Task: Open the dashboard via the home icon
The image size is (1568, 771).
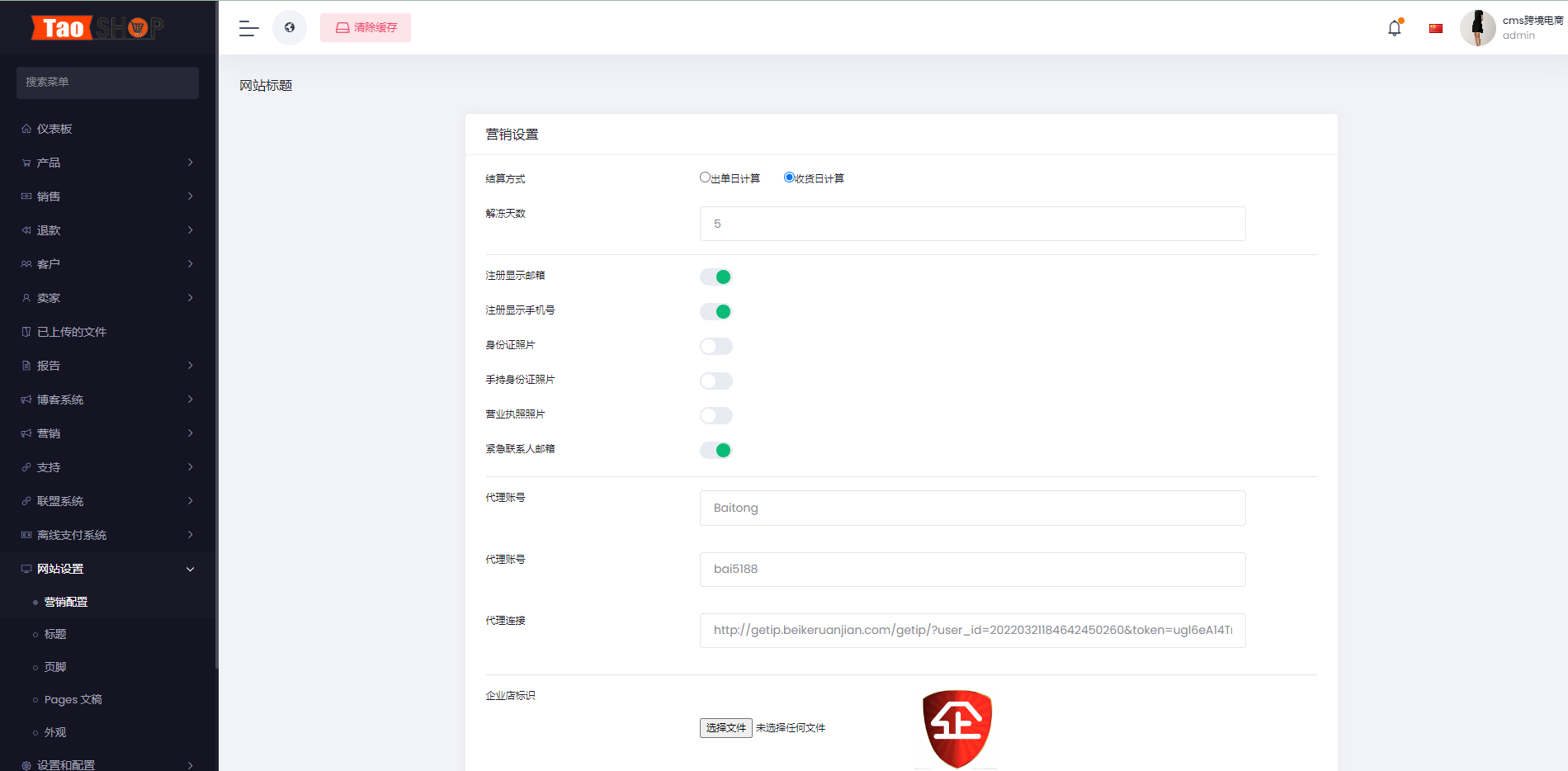Action: click(26, 129)
